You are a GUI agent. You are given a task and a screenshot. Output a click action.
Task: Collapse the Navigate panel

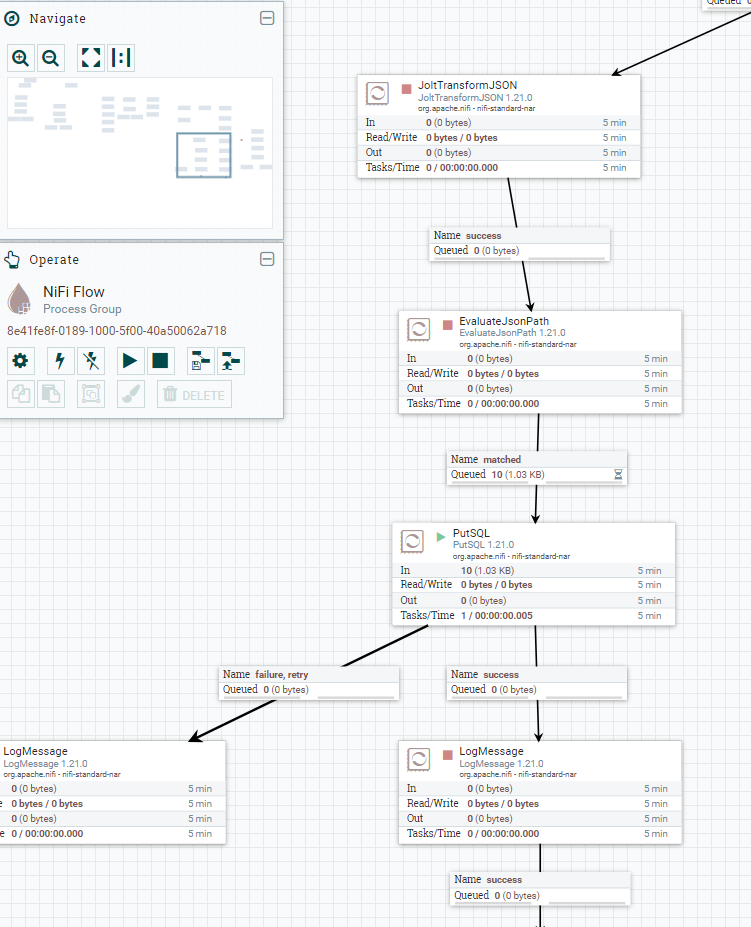pos(267,18)
